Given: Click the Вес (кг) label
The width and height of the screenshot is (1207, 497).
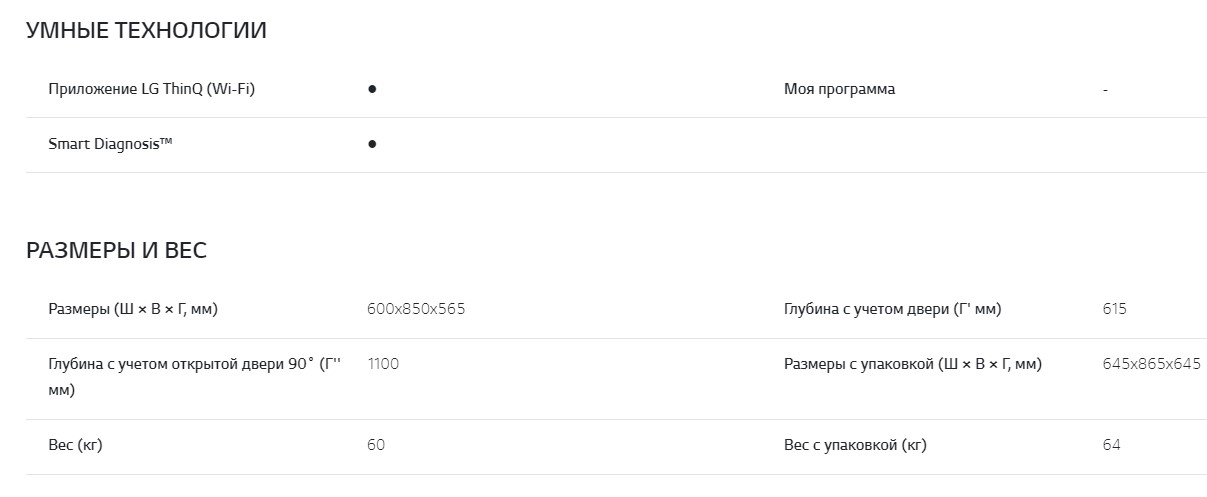Looking at the screenshot, I should 75,445.
